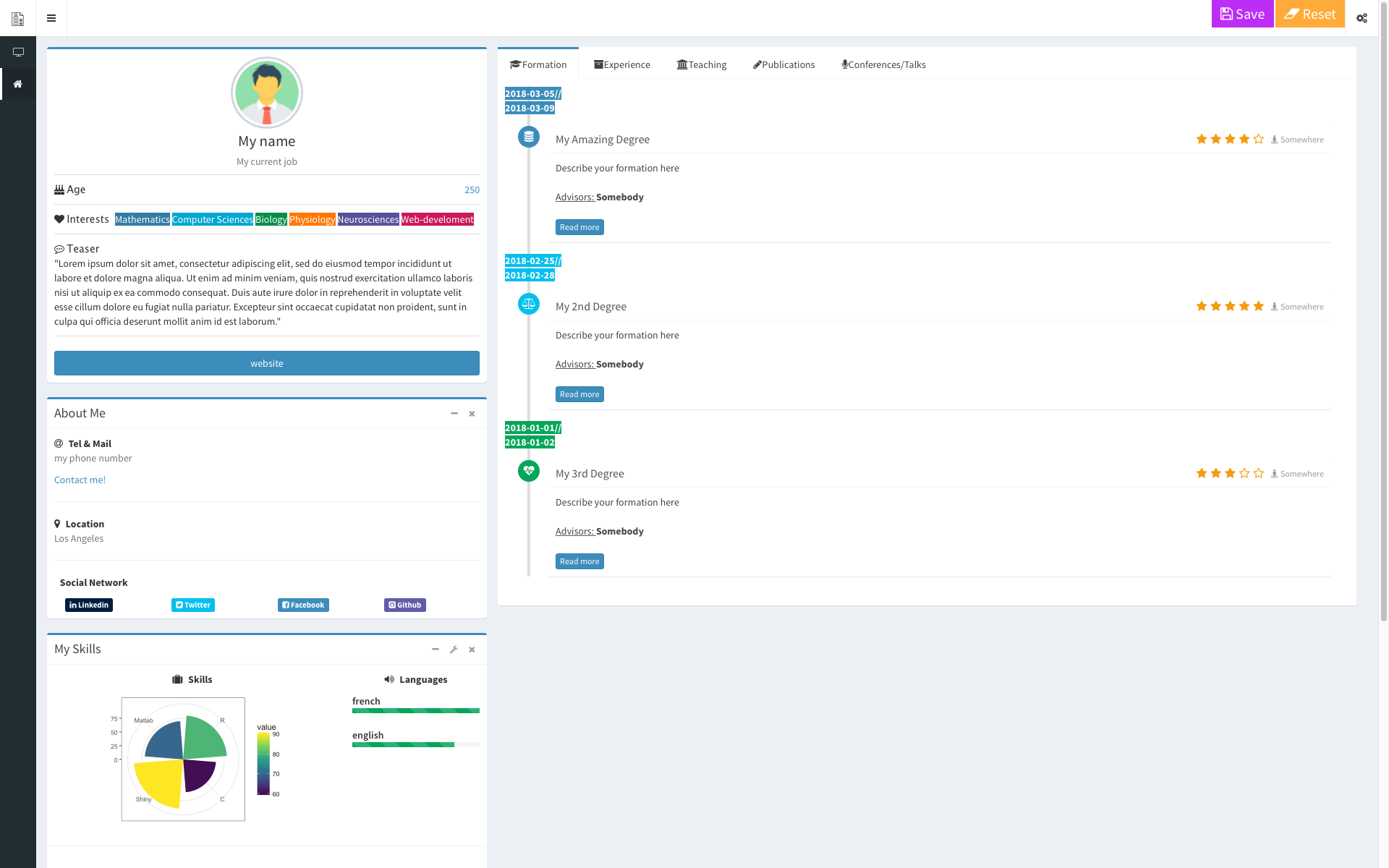1389x868 pixels.
Task: Click the My 2nd Degree title
Action: pos(591,306)
